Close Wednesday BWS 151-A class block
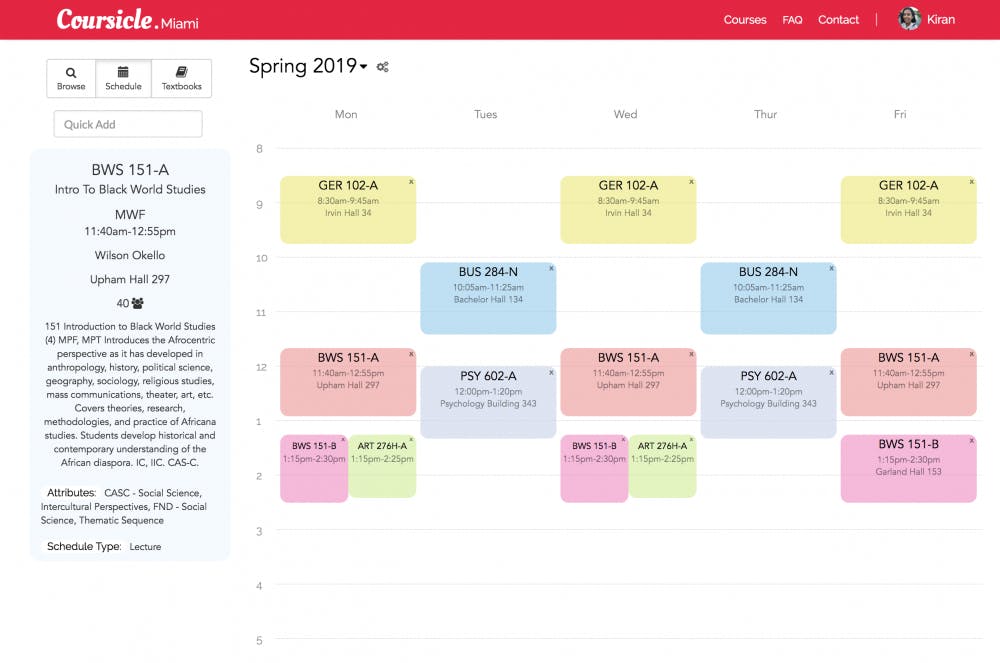 pyautogui.click(x=691, y=354)
